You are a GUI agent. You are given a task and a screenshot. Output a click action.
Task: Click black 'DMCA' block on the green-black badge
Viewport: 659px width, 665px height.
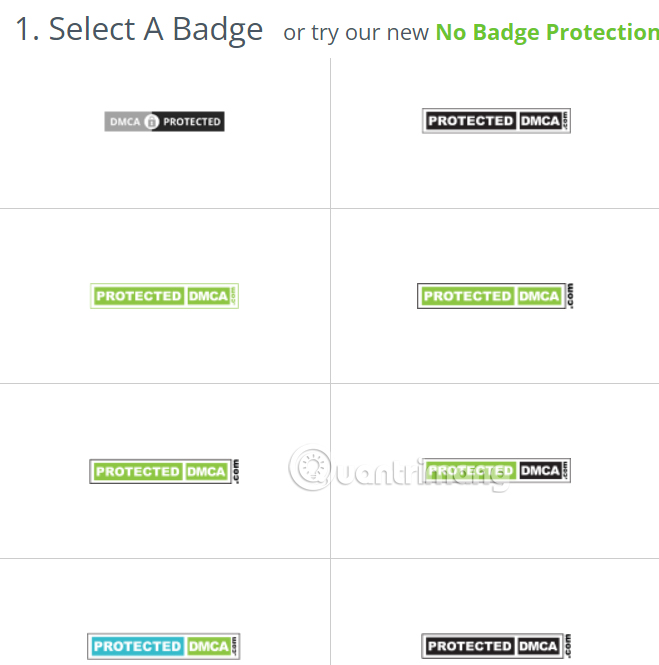pyautogui.click(x=540, y=470)
